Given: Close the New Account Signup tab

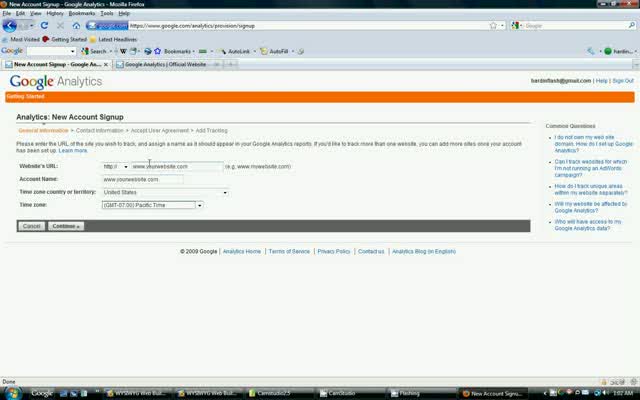Looking at the screenshot, I should click(x=106, y=64).
